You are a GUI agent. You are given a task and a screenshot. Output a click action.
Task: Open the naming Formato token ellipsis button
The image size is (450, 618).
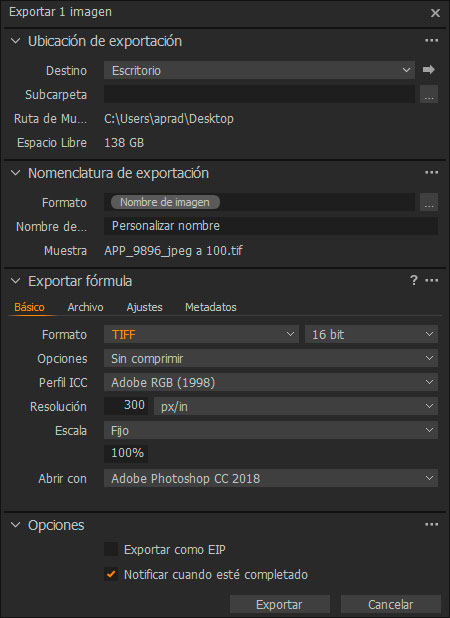coord(429,202)
